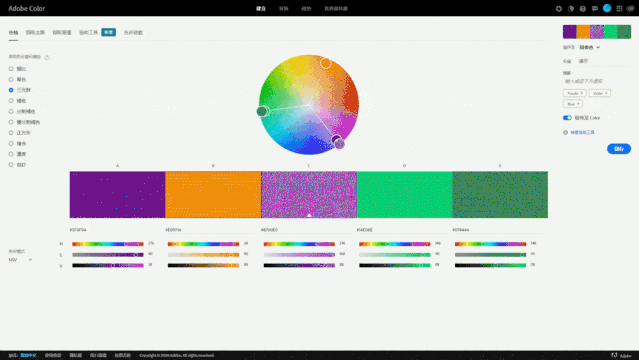Image resolution: width=639 pixels, height=360 pixels.
Task: Open the accessibility tools link
Action: point(582,133)
